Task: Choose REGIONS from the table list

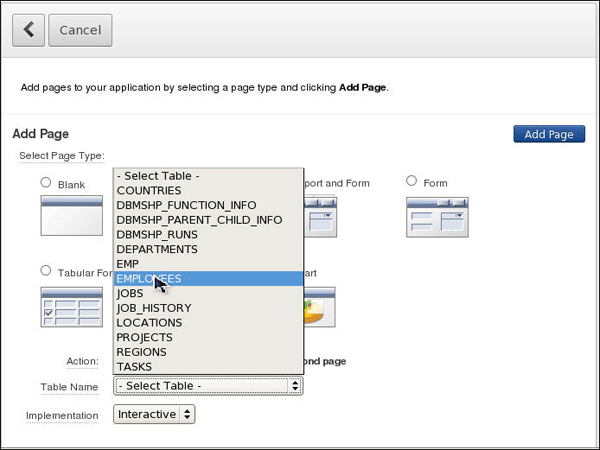Action: click(209, 352)
